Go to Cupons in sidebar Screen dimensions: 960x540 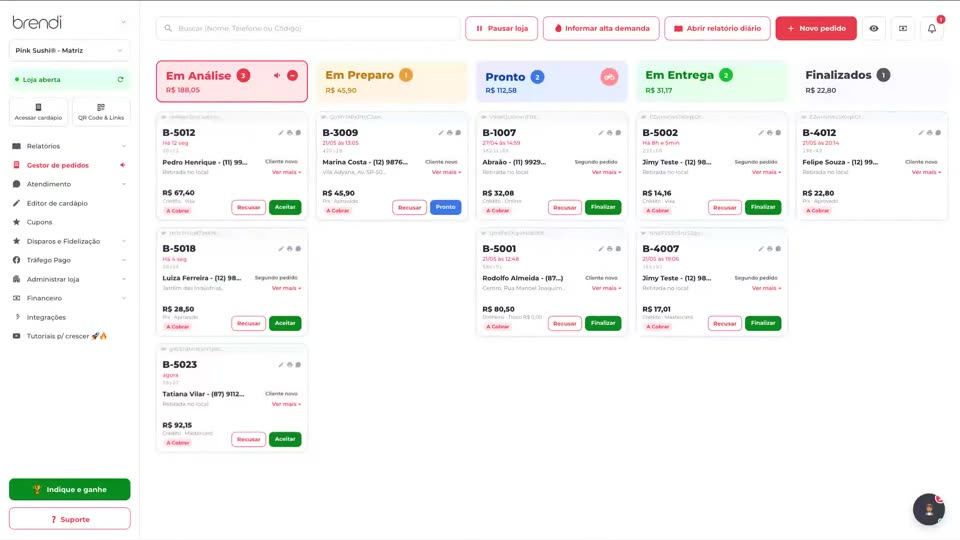tap(39, 222)
